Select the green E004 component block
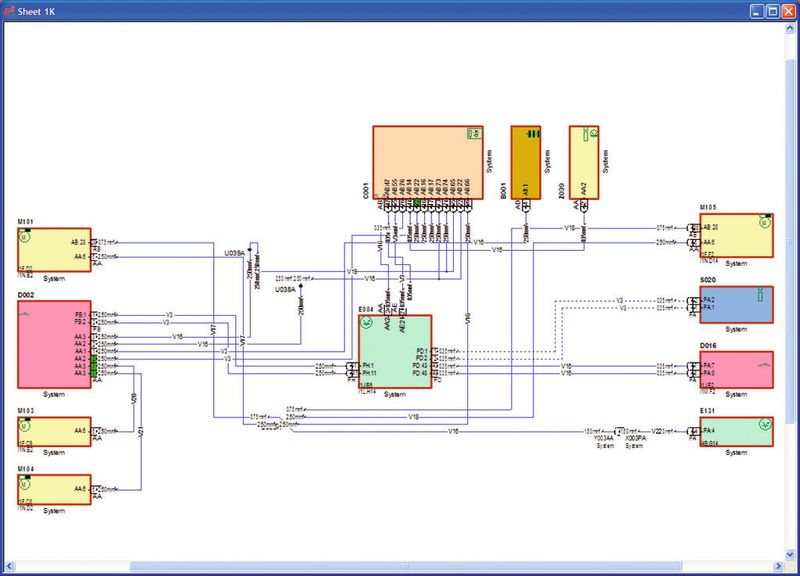 (395, 352)
